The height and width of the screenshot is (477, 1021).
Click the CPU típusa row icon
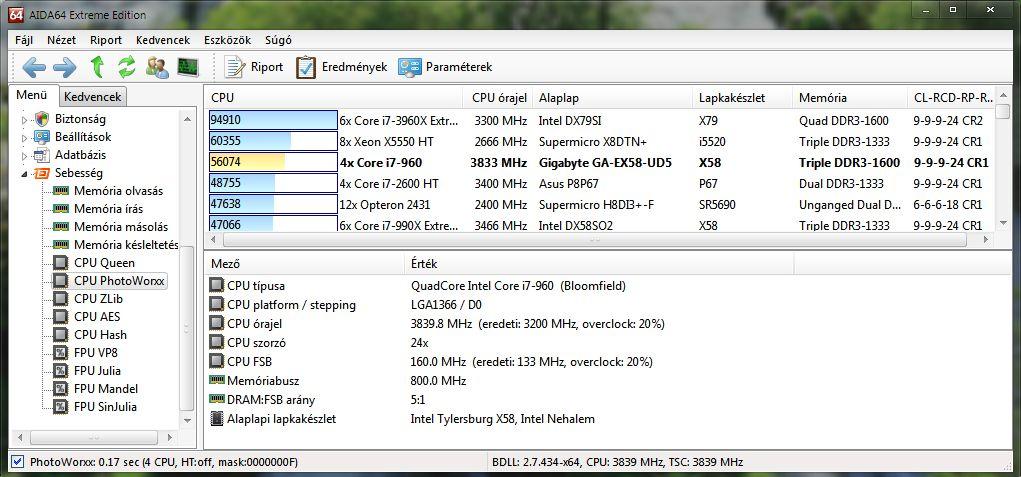(x=216, y=286)
